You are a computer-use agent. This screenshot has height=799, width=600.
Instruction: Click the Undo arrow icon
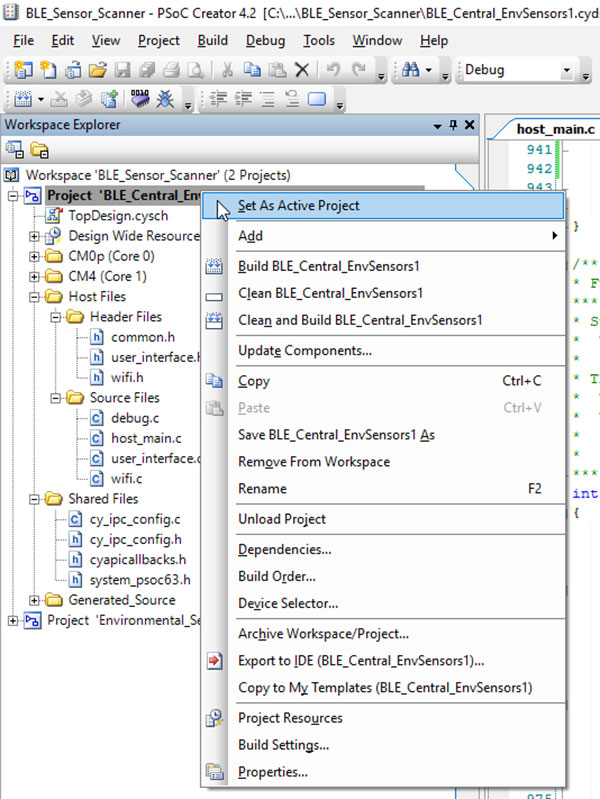point(333,69)
